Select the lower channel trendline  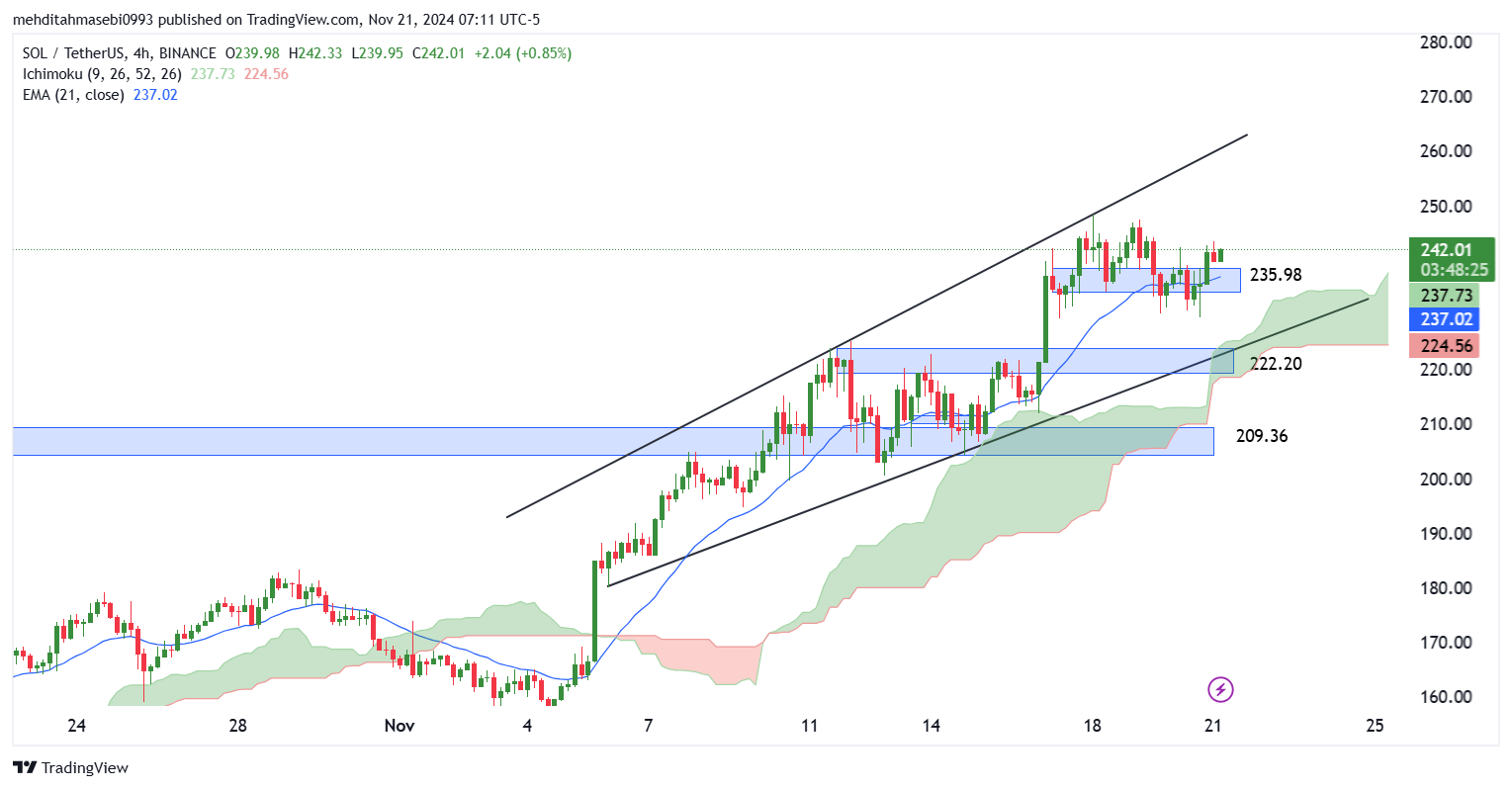[988, 442]
